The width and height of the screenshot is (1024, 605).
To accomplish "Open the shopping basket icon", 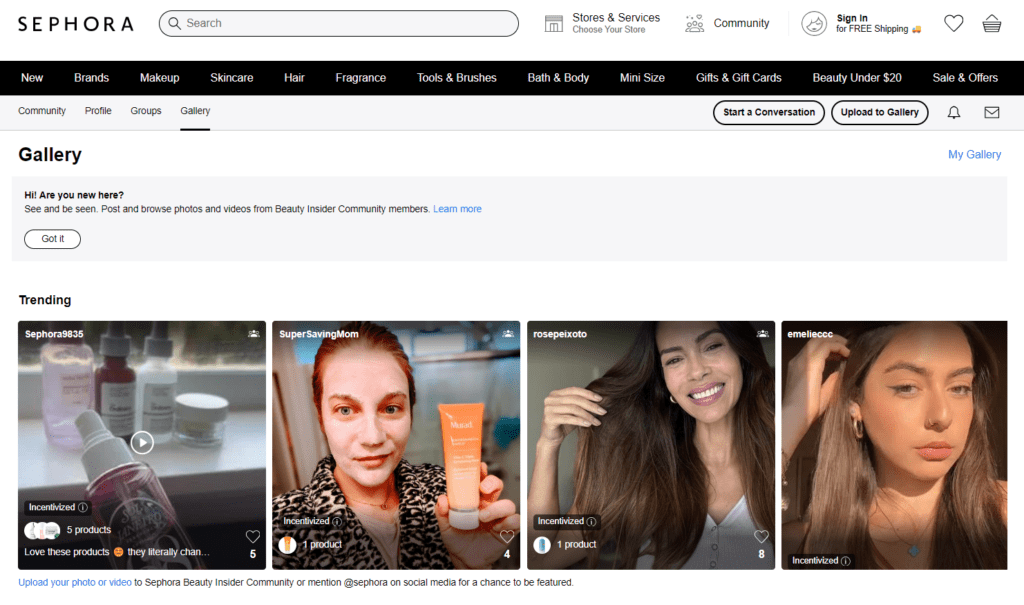I will [x=991, y=23].
